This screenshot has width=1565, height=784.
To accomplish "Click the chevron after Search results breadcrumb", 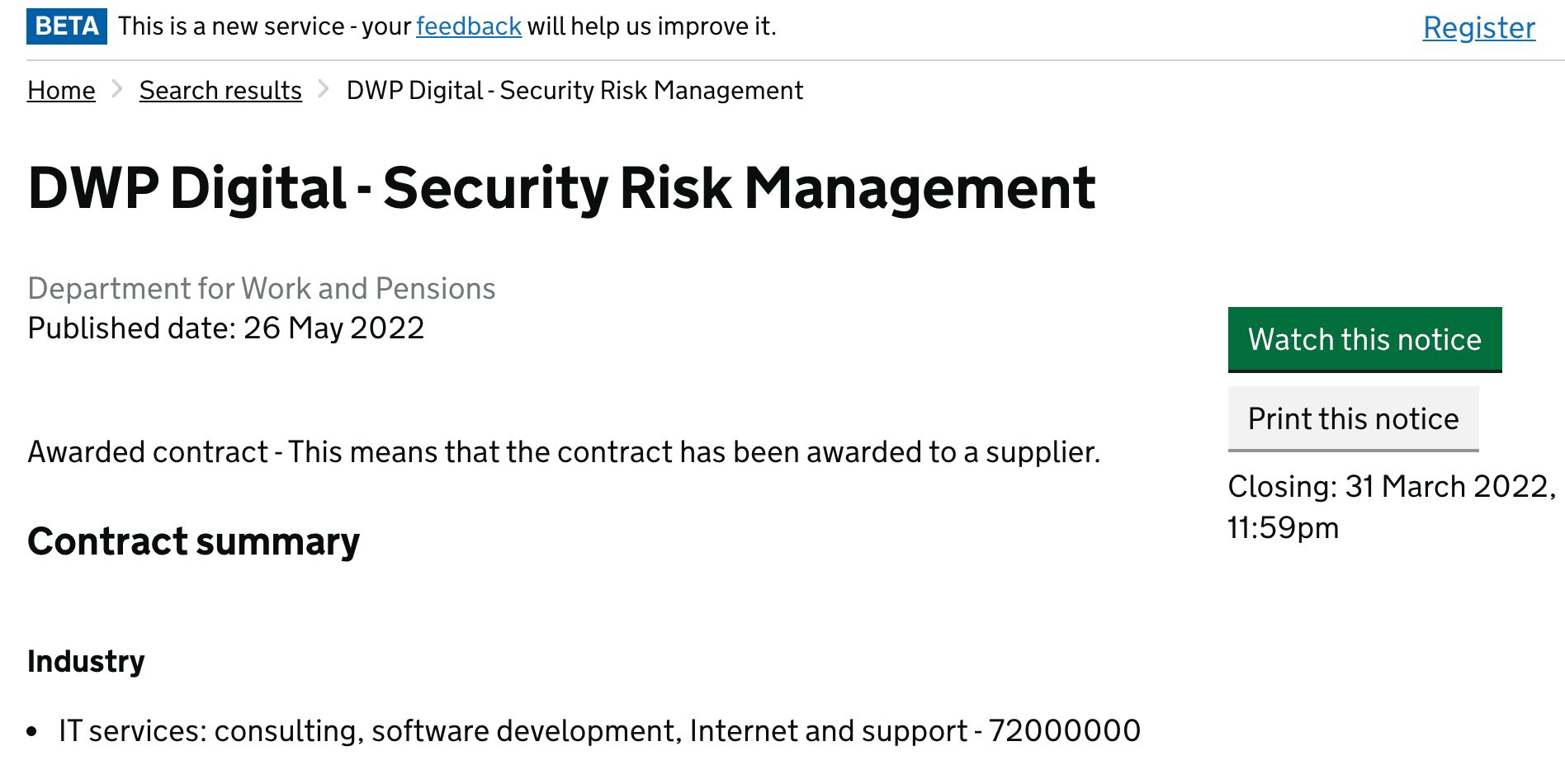I will [x=324, y=88].
